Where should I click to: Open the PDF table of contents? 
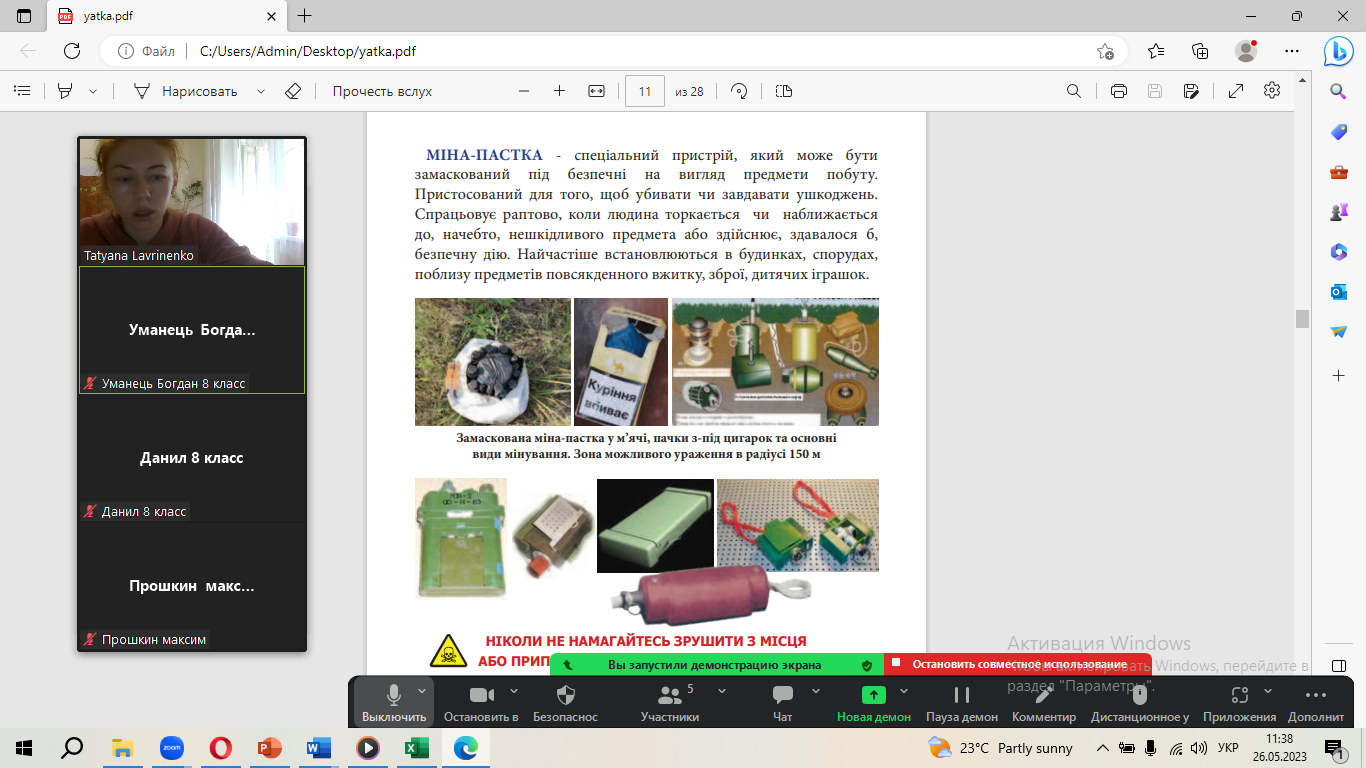(x=21, y=91)
